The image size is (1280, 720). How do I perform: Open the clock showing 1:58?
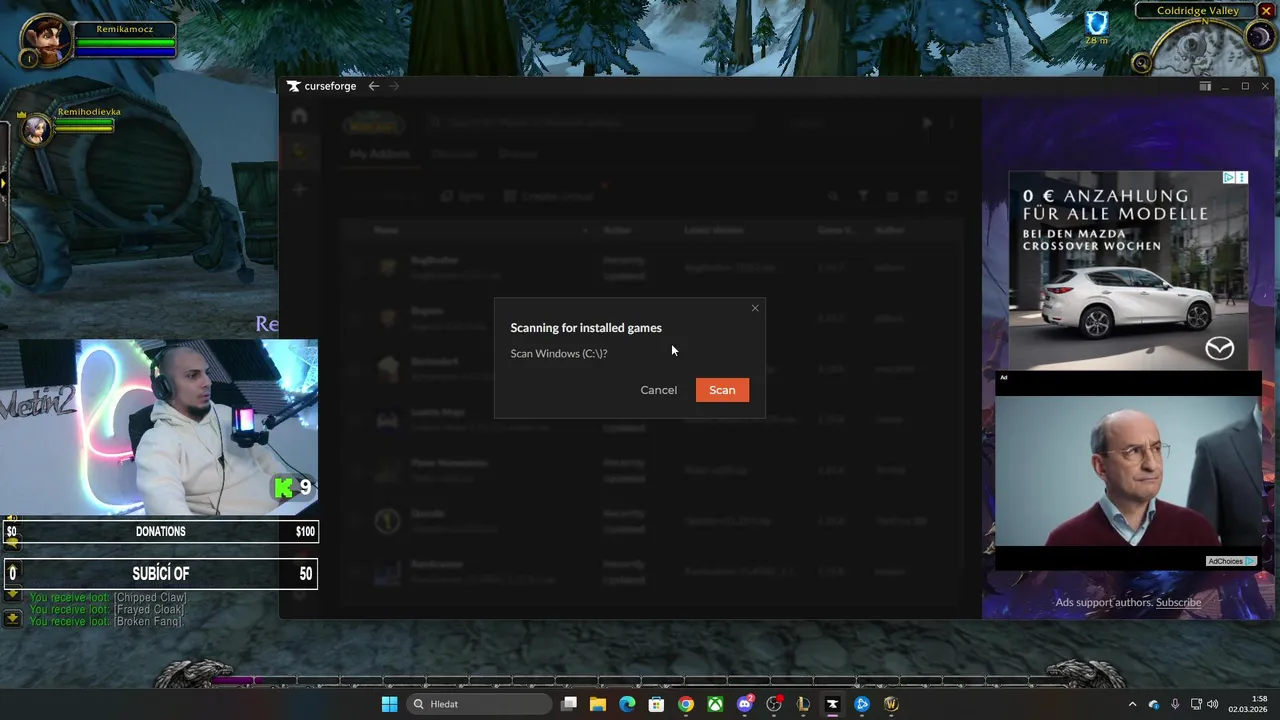(1249, 704)
